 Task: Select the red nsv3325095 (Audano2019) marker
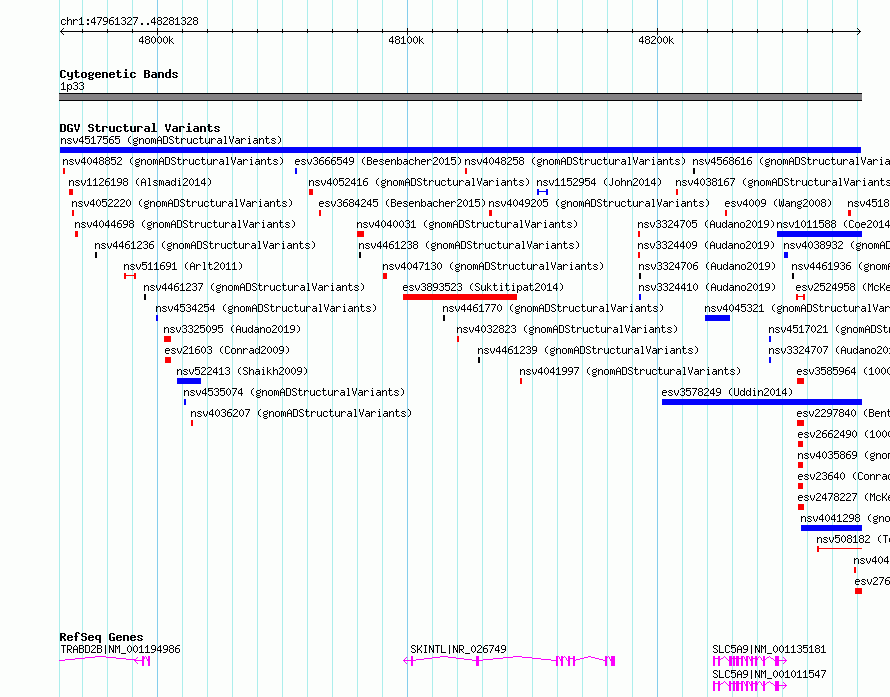tap(167, 339)
